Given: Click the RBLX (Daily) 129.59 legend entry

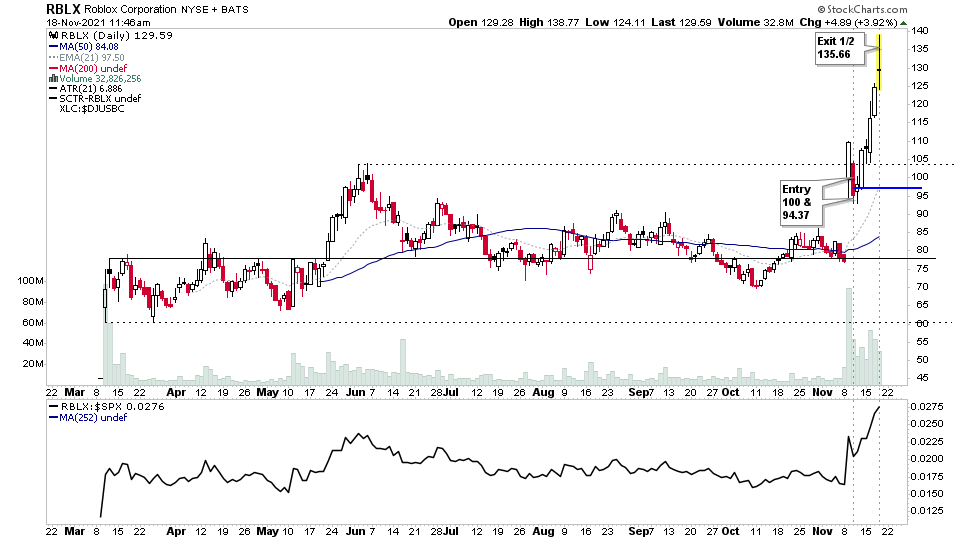Looking at the screenshot, I should (x=111, y=36).
